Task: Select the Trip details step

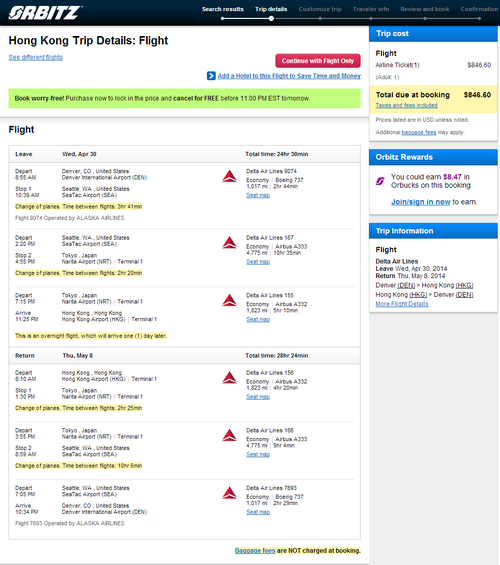Action: [271, 9]
